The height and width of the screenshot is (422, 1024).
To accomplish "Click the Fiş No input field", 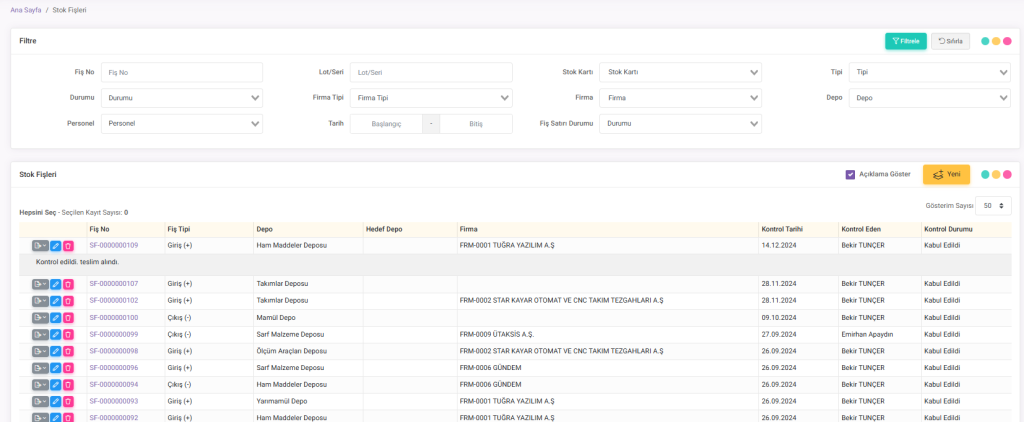I will pos(182,72).
